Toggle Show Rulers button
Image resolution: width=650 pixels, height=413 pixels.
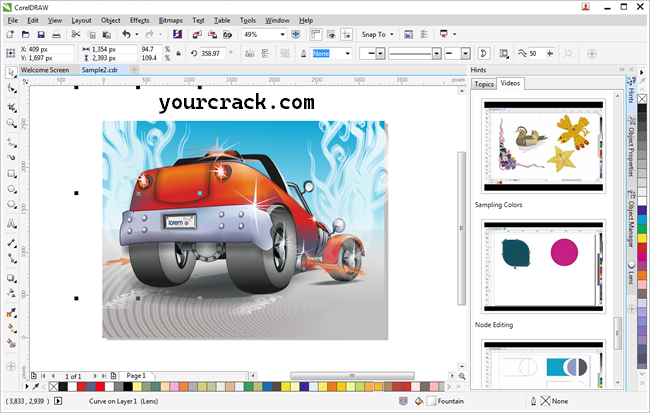click(315, 34)
